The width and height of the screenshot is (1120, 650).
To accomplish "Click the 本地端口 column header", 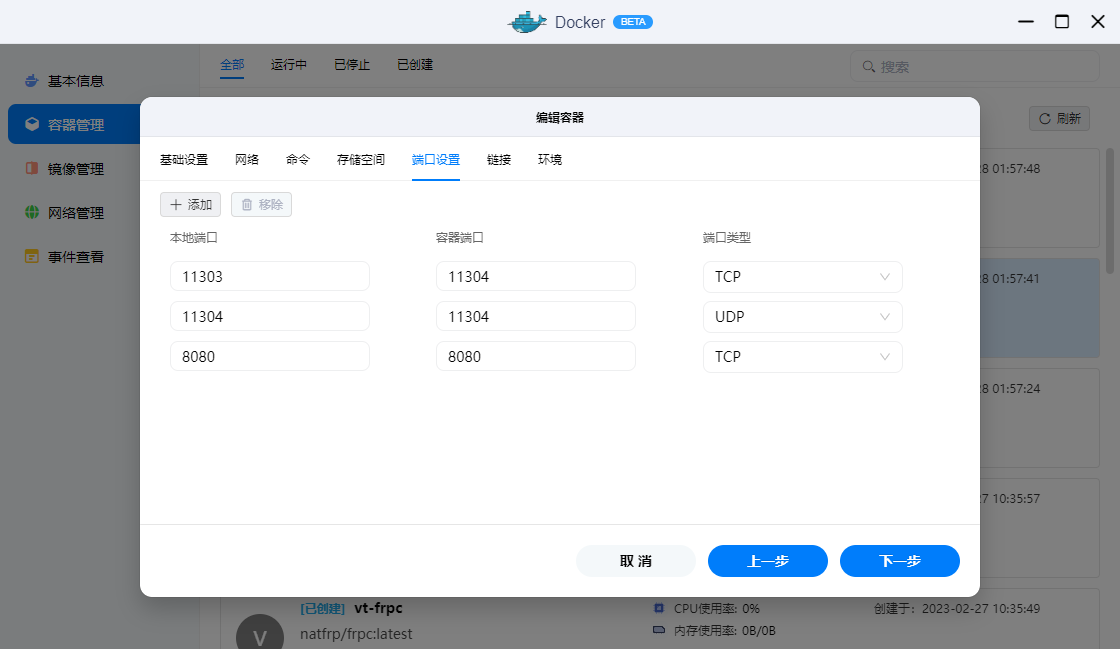I will point(194,238).
